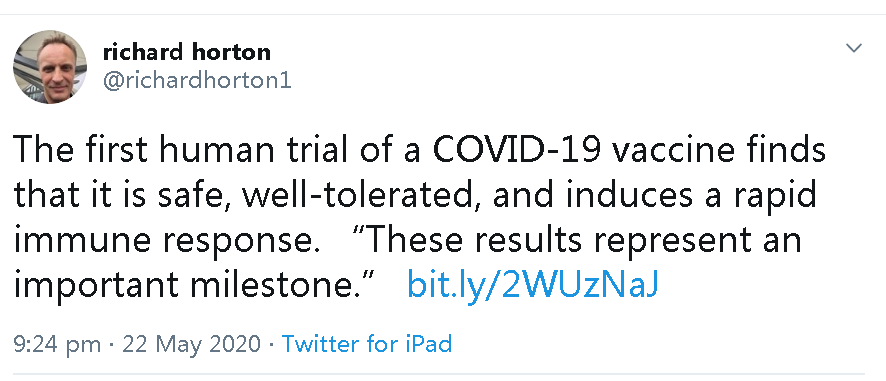Open the bit.ly/2WUzNaJ link

click(x=532, y=285)
